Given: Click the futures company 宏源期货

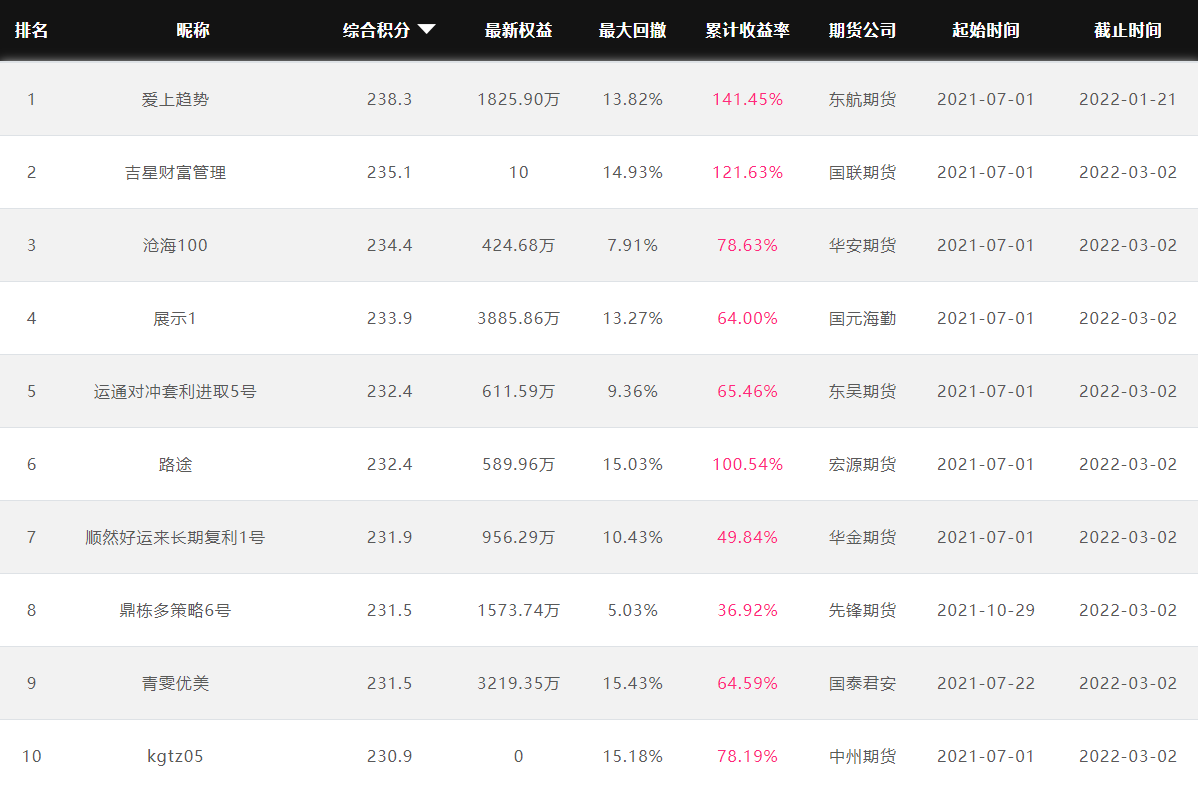Looking at the screenshot, I should pos(863,464).
